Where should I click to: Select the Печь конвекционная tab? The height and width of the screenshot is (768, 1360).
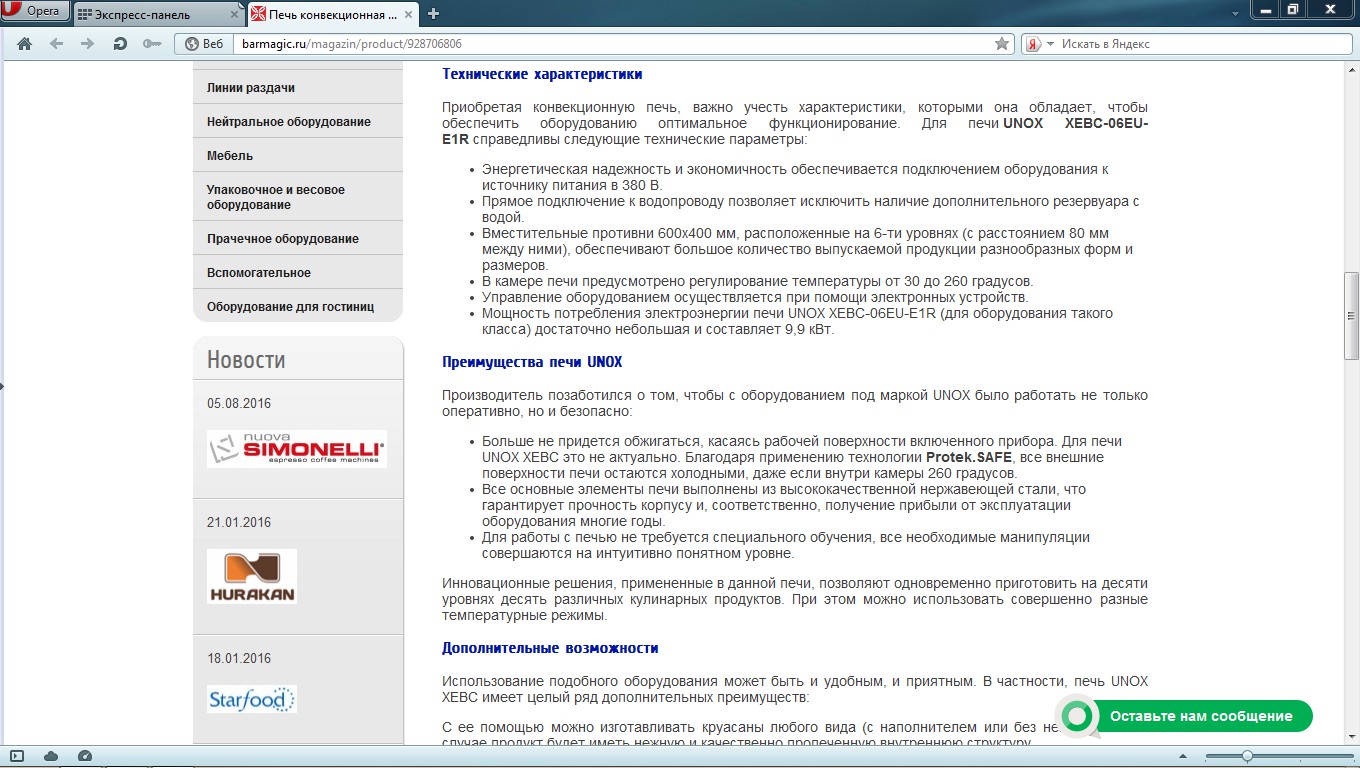(x=332, y=14)
